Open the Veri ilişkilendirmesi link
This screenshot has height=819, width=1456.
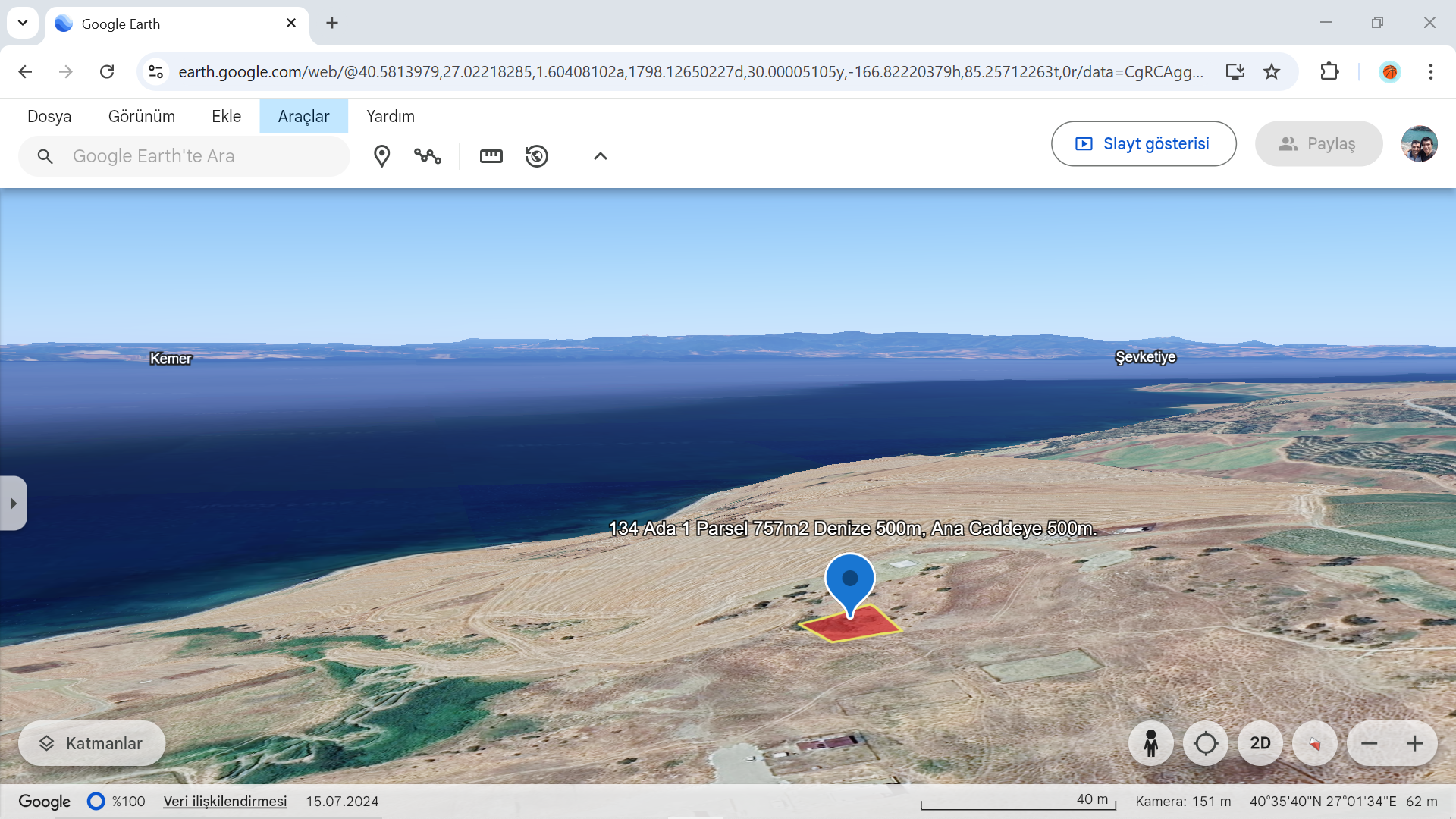pos(225,802)
